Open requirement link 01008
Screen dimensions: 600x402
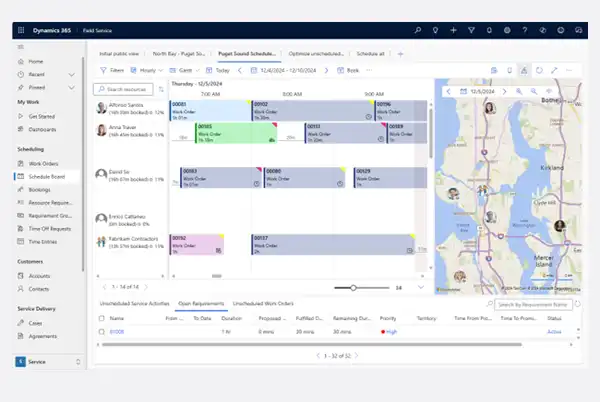point(116,331)
